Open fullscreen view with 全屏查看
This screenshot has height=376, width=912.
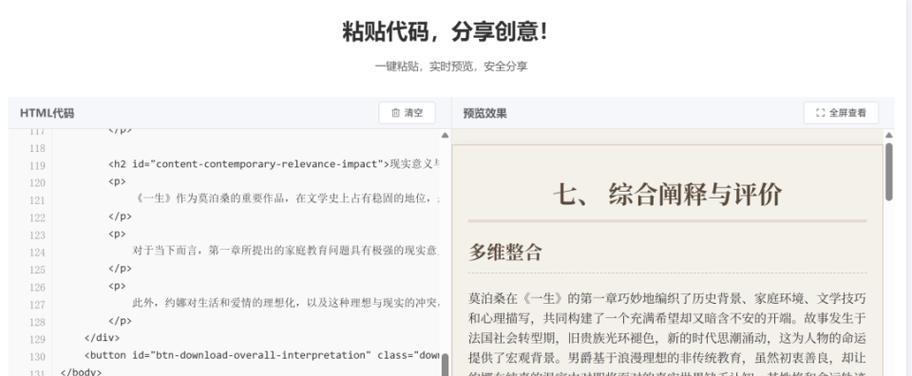click(x=840, y=113)
